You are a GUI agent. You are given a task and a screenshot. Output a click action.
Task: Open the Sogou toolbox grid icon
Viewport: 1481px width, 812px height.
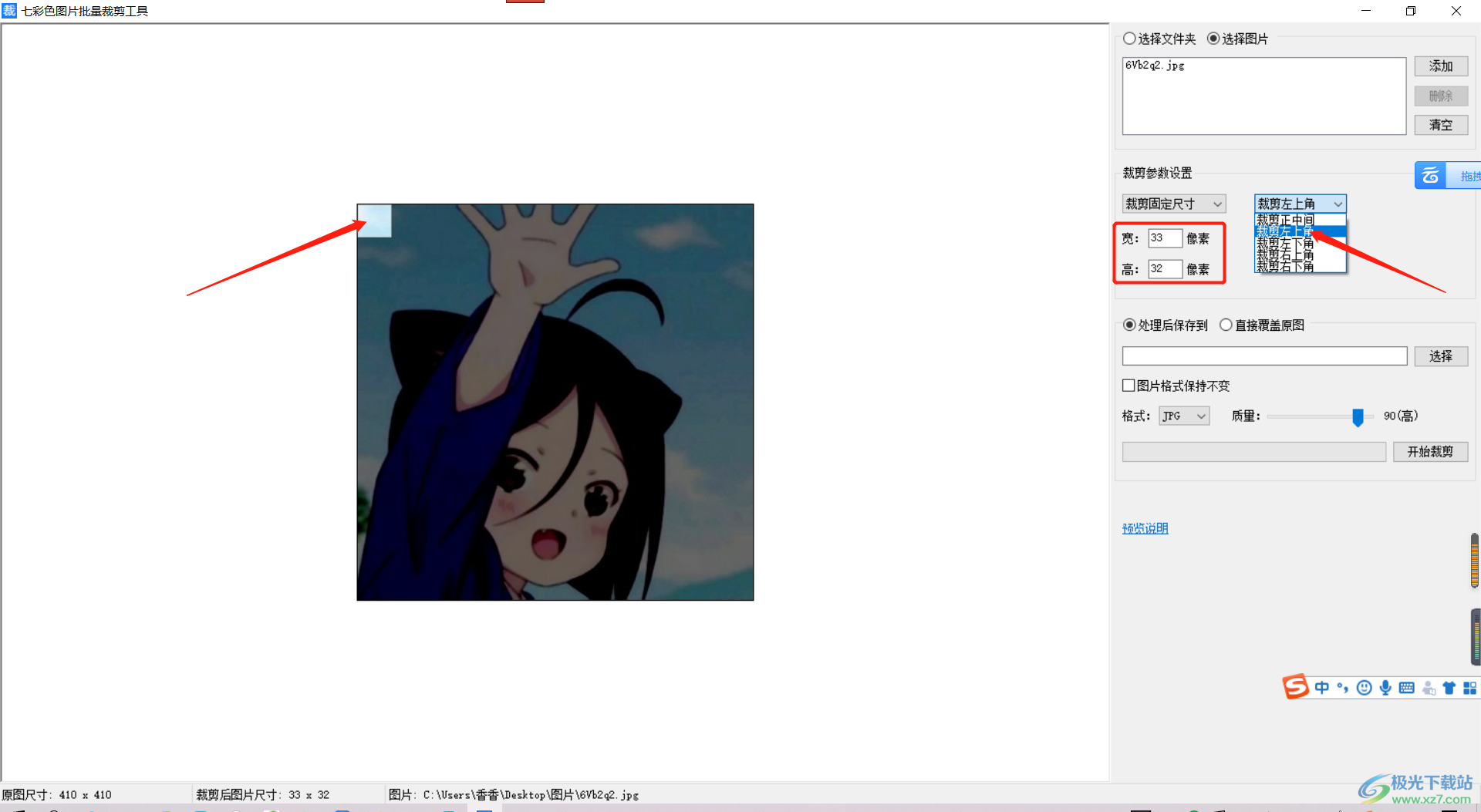[1470, 688]
